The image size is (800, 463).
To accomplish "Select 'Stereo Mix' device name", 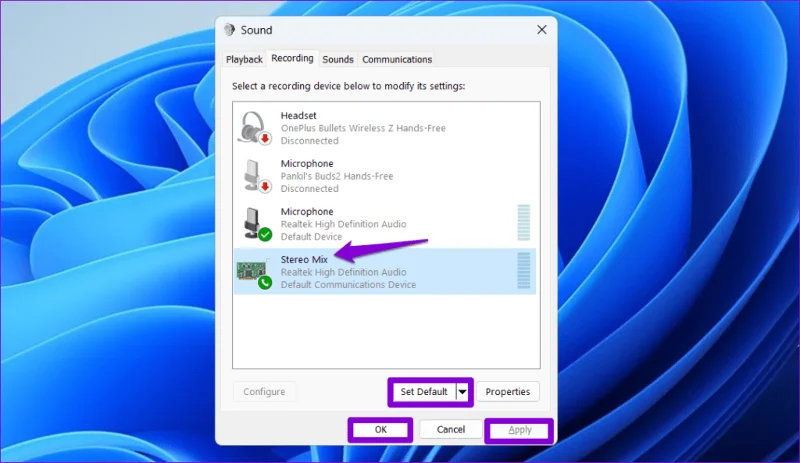I will 304,259.
